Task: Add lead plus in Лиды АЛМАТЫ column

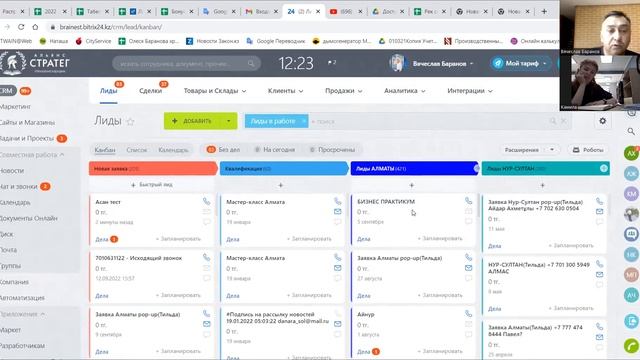Action: 411,185
